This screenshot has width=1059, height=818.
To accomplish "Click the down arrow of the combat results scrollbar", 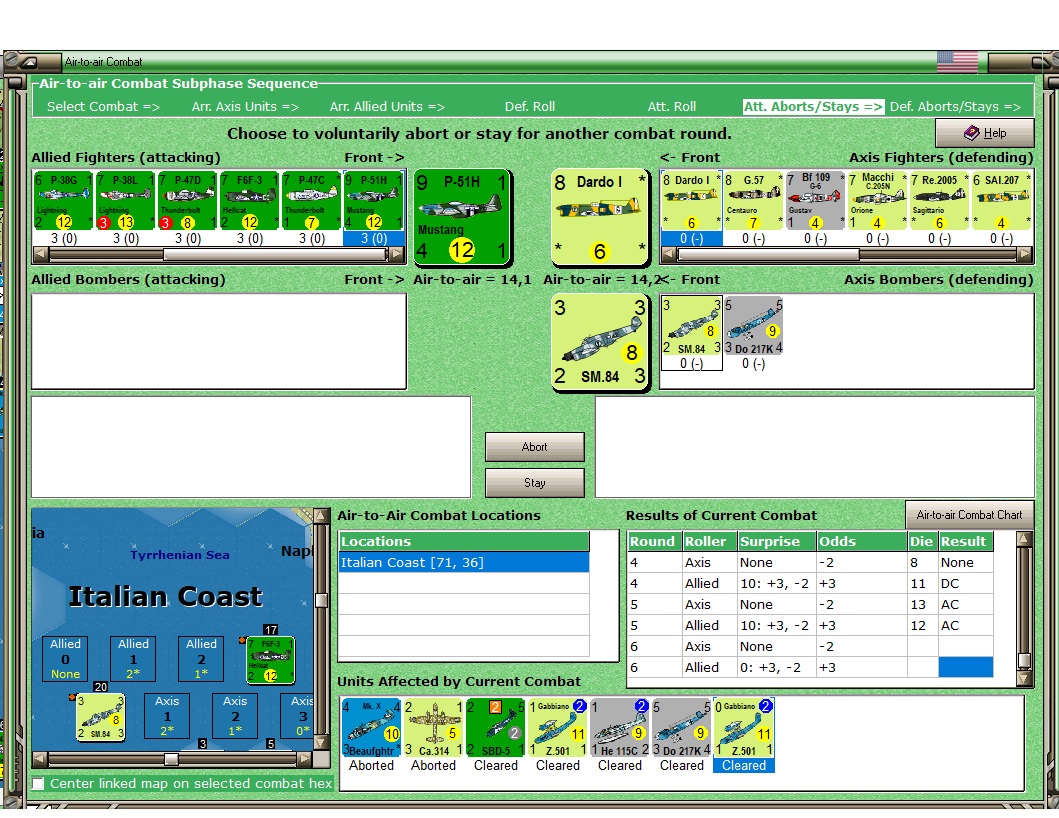I will pyautogui.click(x=1024, y=678).
